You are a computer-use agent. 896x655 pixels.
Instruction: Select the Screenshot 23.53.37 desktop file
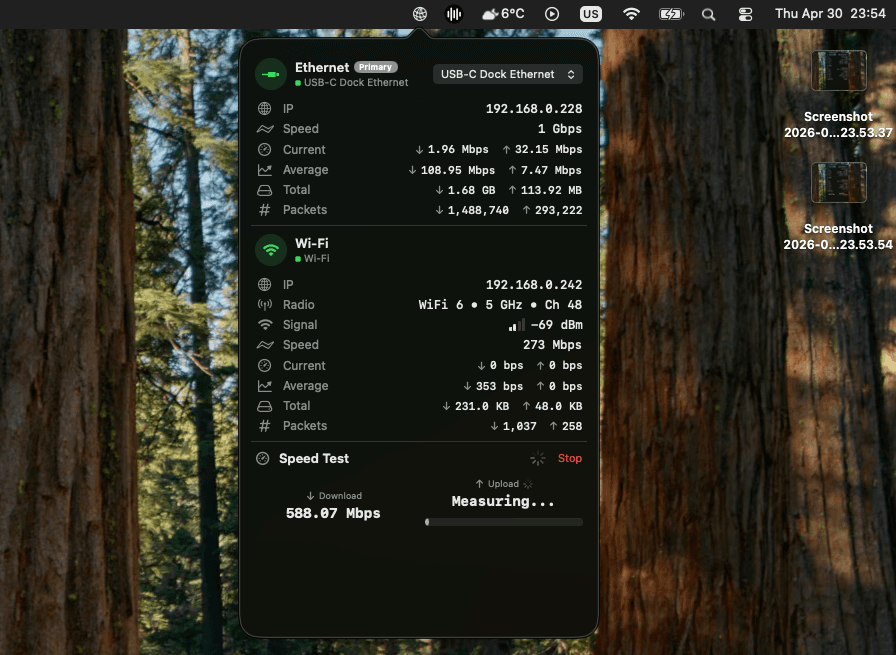click(838, 95)
